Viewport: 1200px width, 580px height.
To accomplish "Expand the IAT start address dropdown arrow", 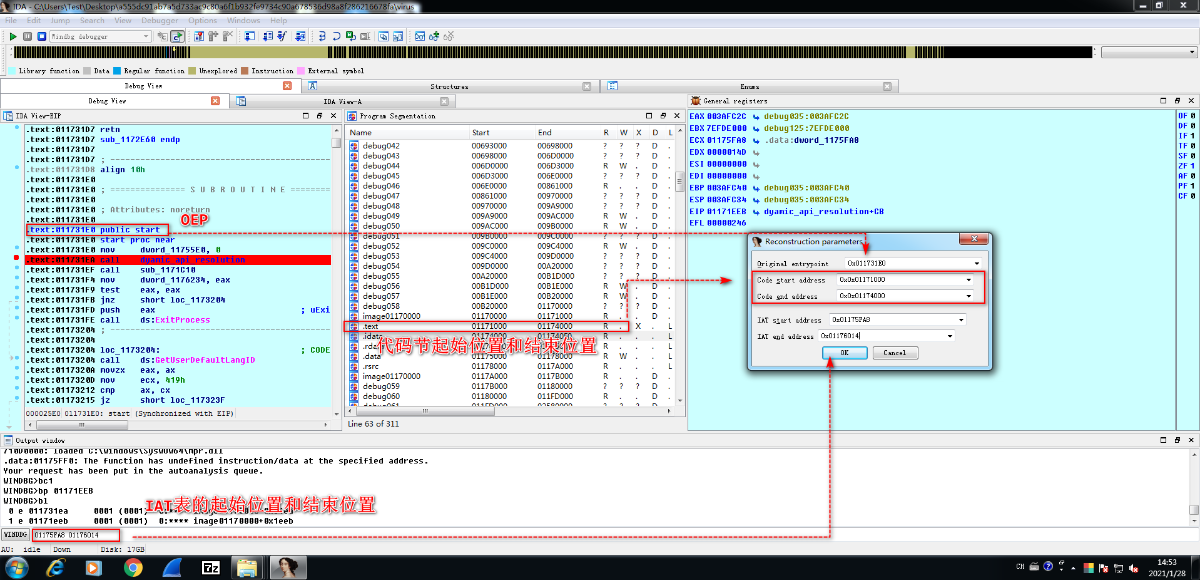I will tap(961, 319).
